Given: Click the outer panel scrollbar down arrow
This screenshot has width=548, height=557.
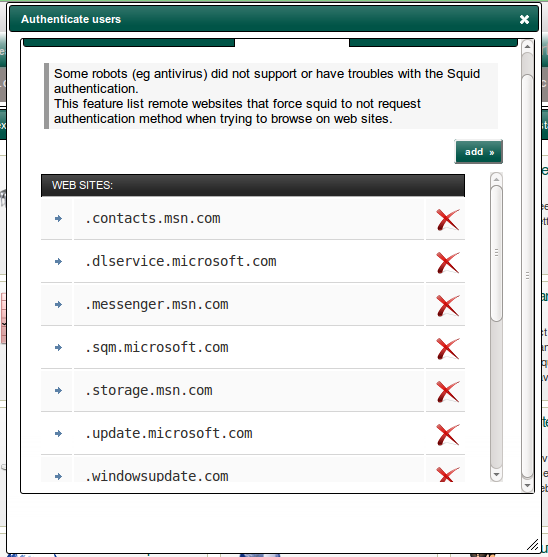Looking at the screenshot, I should pyautogui.click(x=527, y=485).
